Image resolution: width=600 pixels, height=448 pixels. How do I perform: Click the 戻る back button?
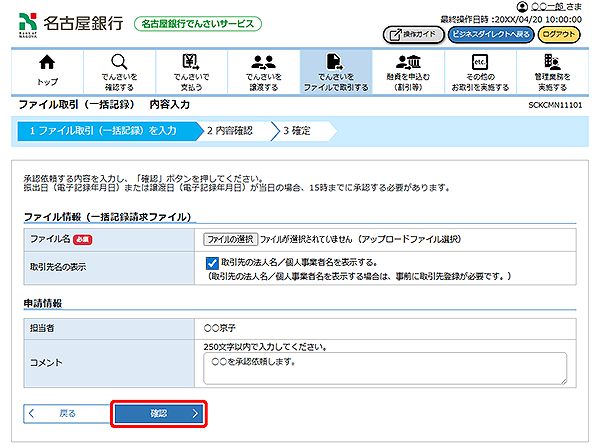pyautogui.click(x=65, y=412)
